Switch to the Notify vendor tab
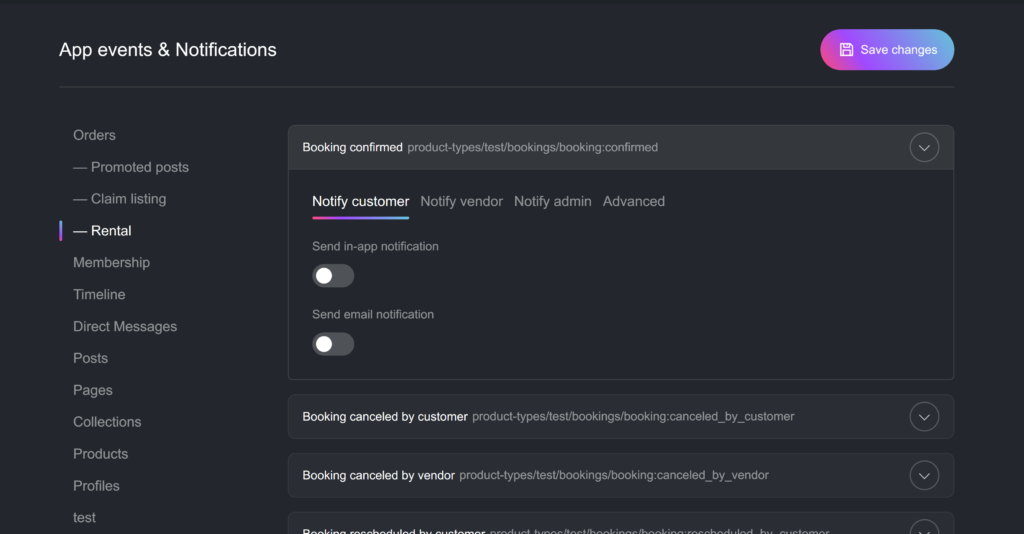 pyautogui.click(x=461, y=201)
